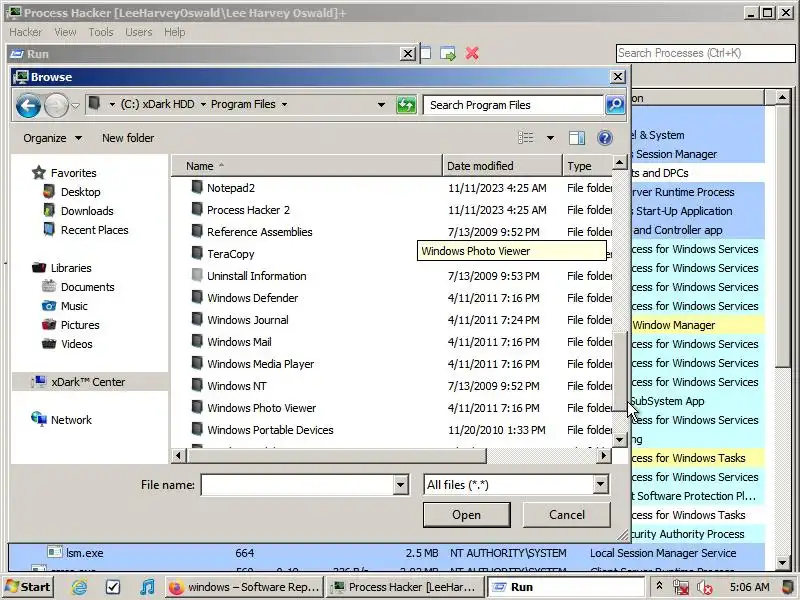800x600 pixels.
Task: Open the Organize menu
Action: pos(52,138)
